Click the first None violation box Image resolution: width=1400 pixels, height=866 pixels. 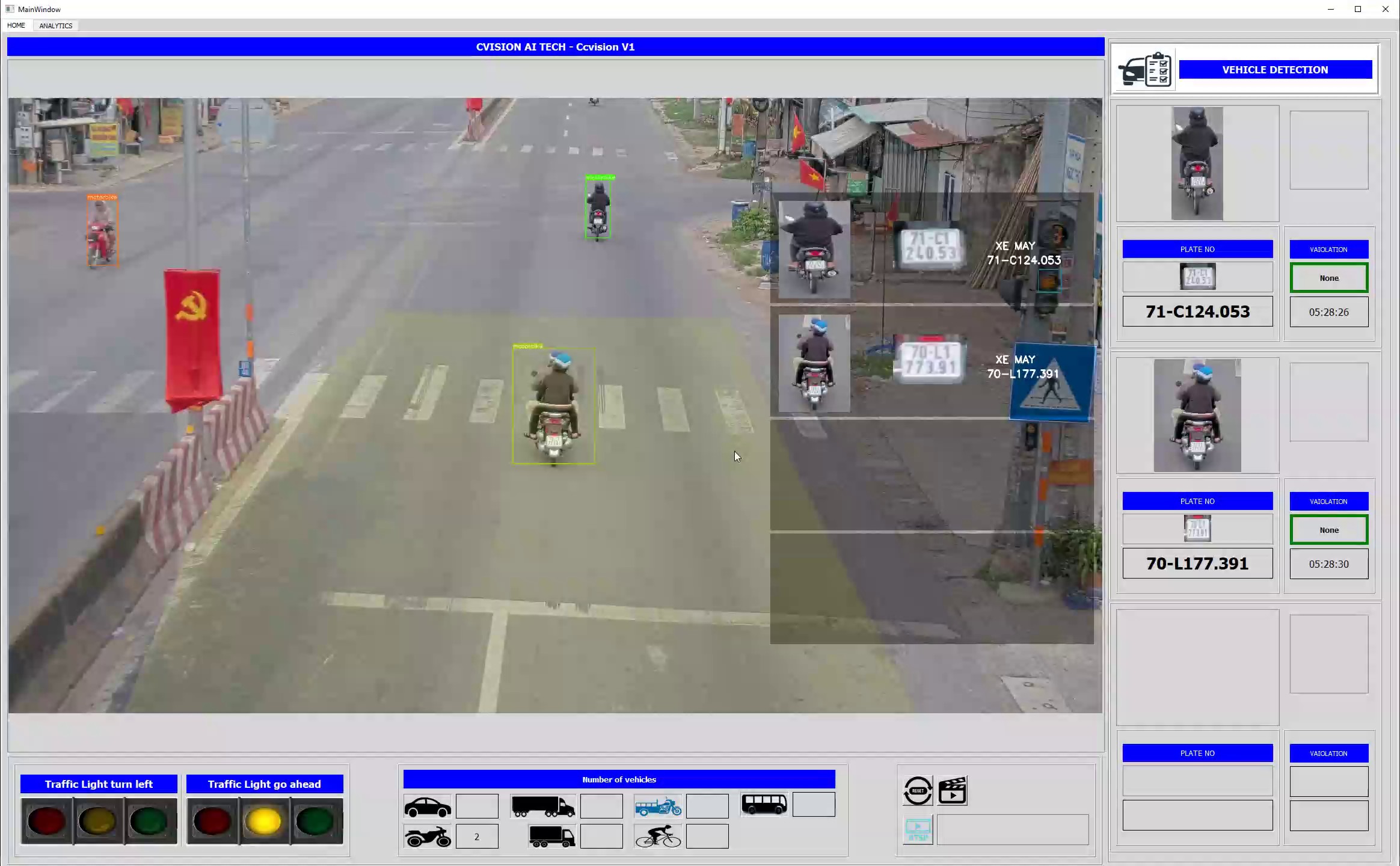(x=1329, y=278)
